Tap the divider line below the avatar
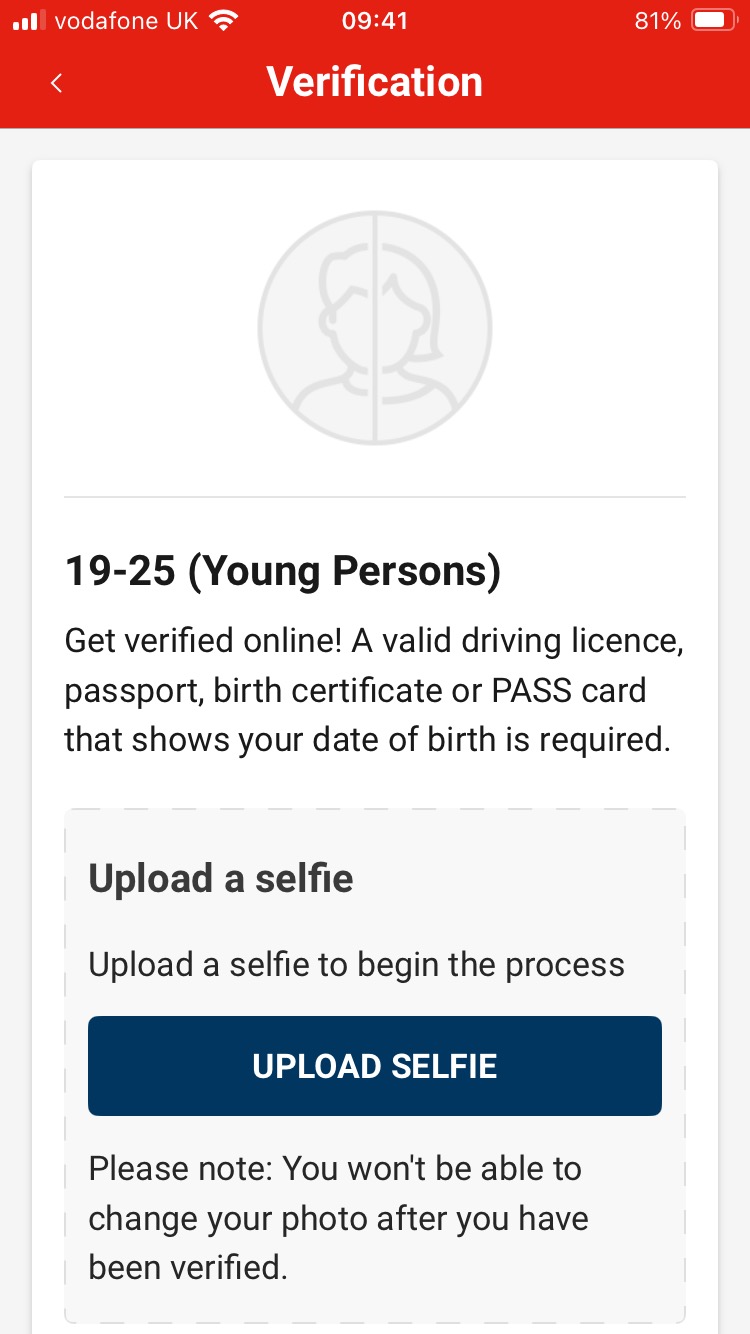This screenshot has width=750, height=1334. 375,496
